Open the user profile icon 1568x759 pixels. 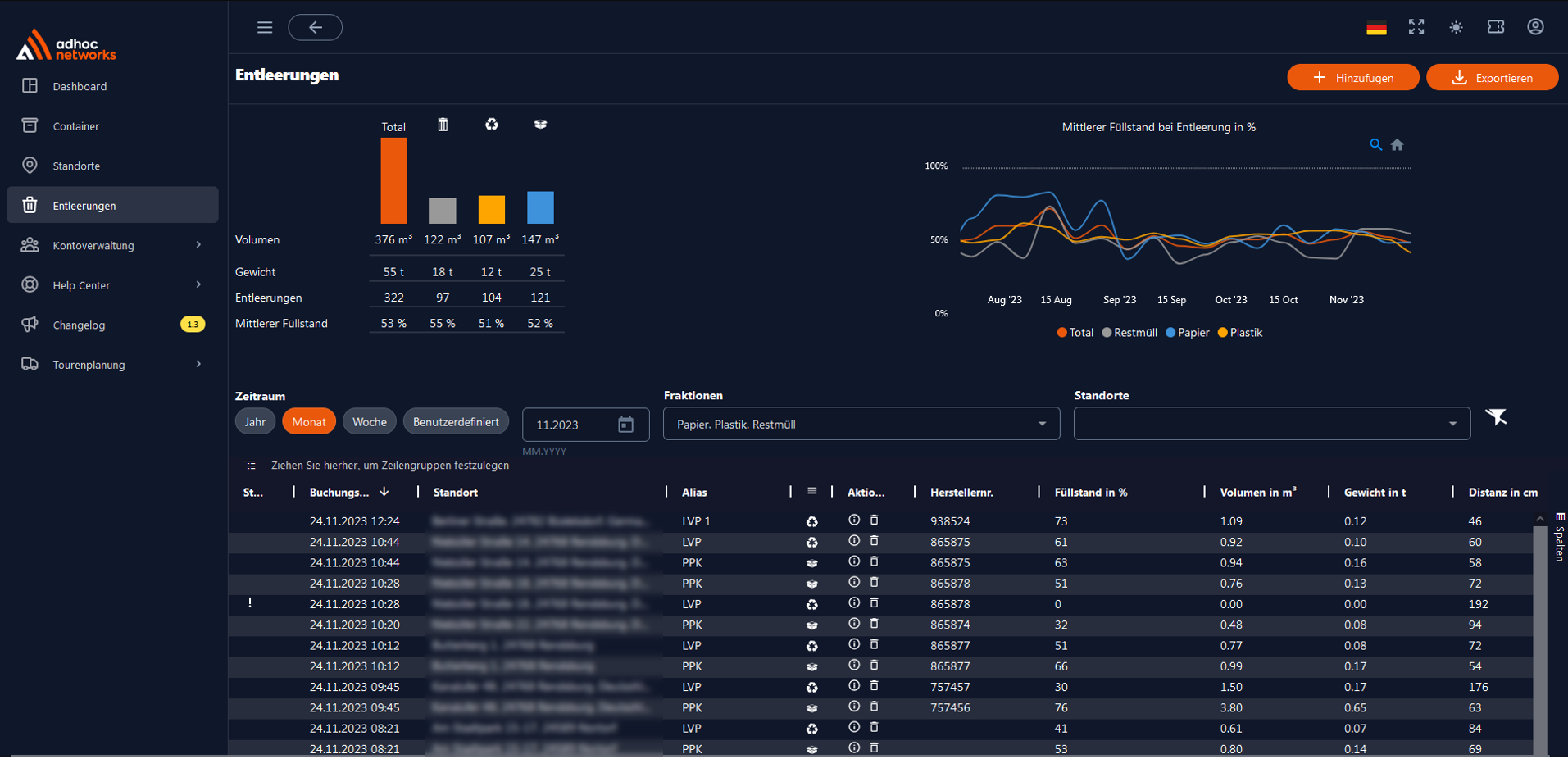(x=1535, y=27)
